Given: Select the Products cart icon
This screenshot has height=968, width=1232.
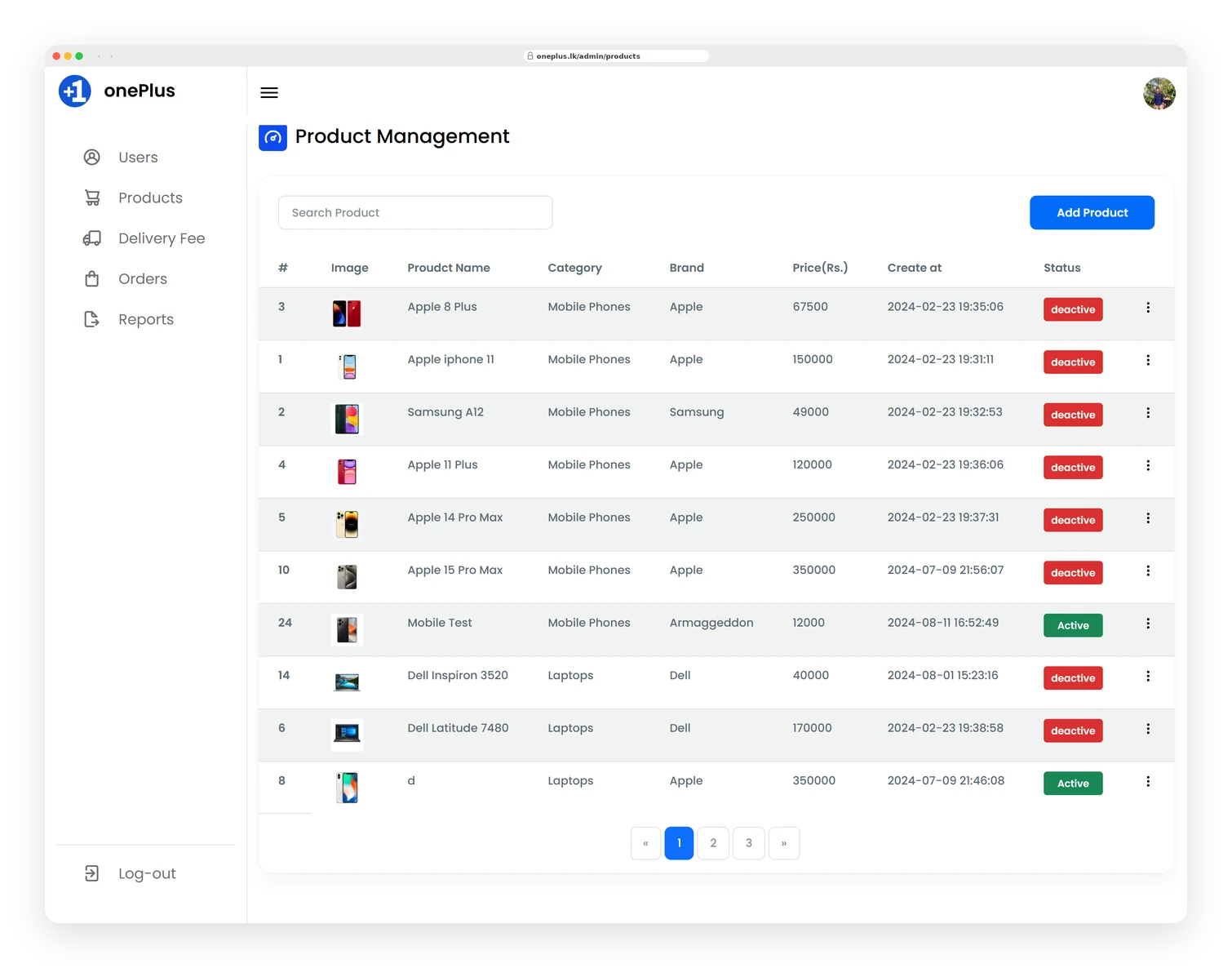Looking at the screenshot, I should (x=92, y=198).
